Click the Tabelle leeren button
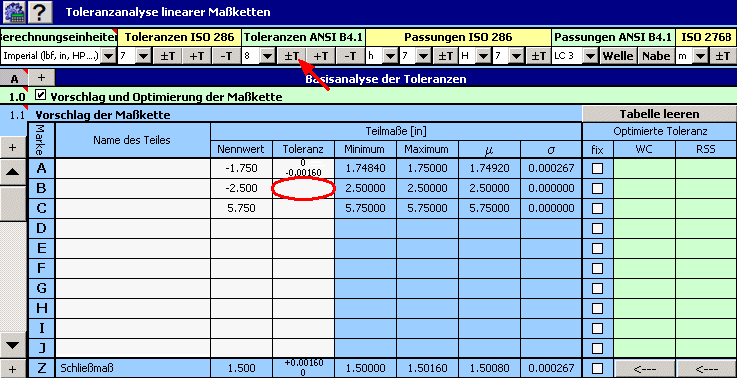Image resolution: width=737 pixels, height=378 pixels. click(659, 114)
